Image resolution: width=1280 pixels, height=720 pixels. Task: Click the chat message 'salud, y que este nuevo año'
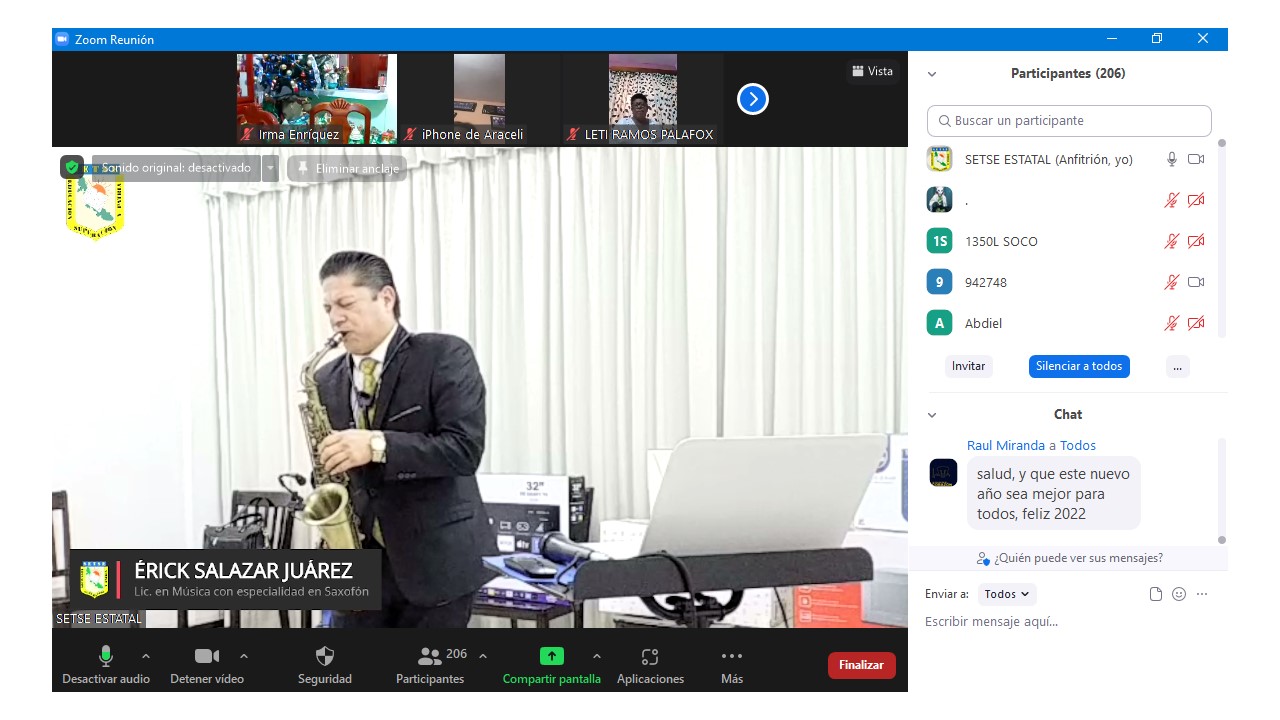click(1054, 494)
